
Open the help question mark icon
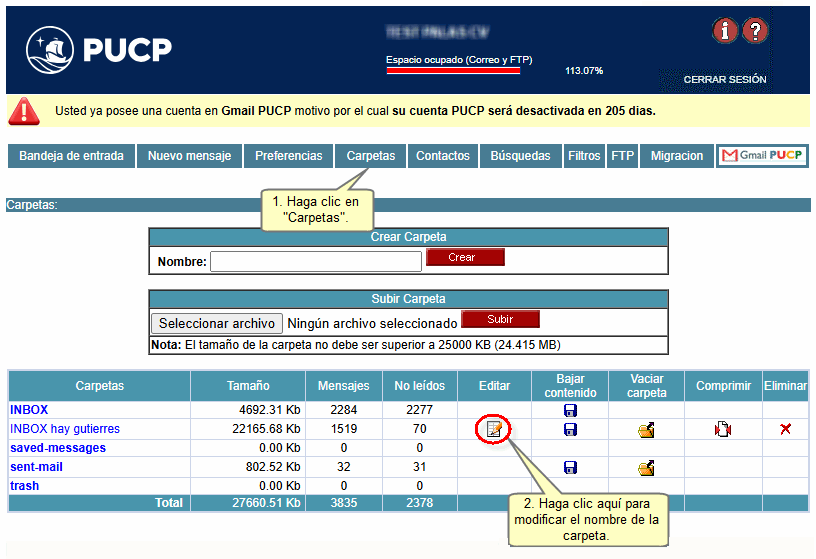pyautogui.click(x=756, y=31)
